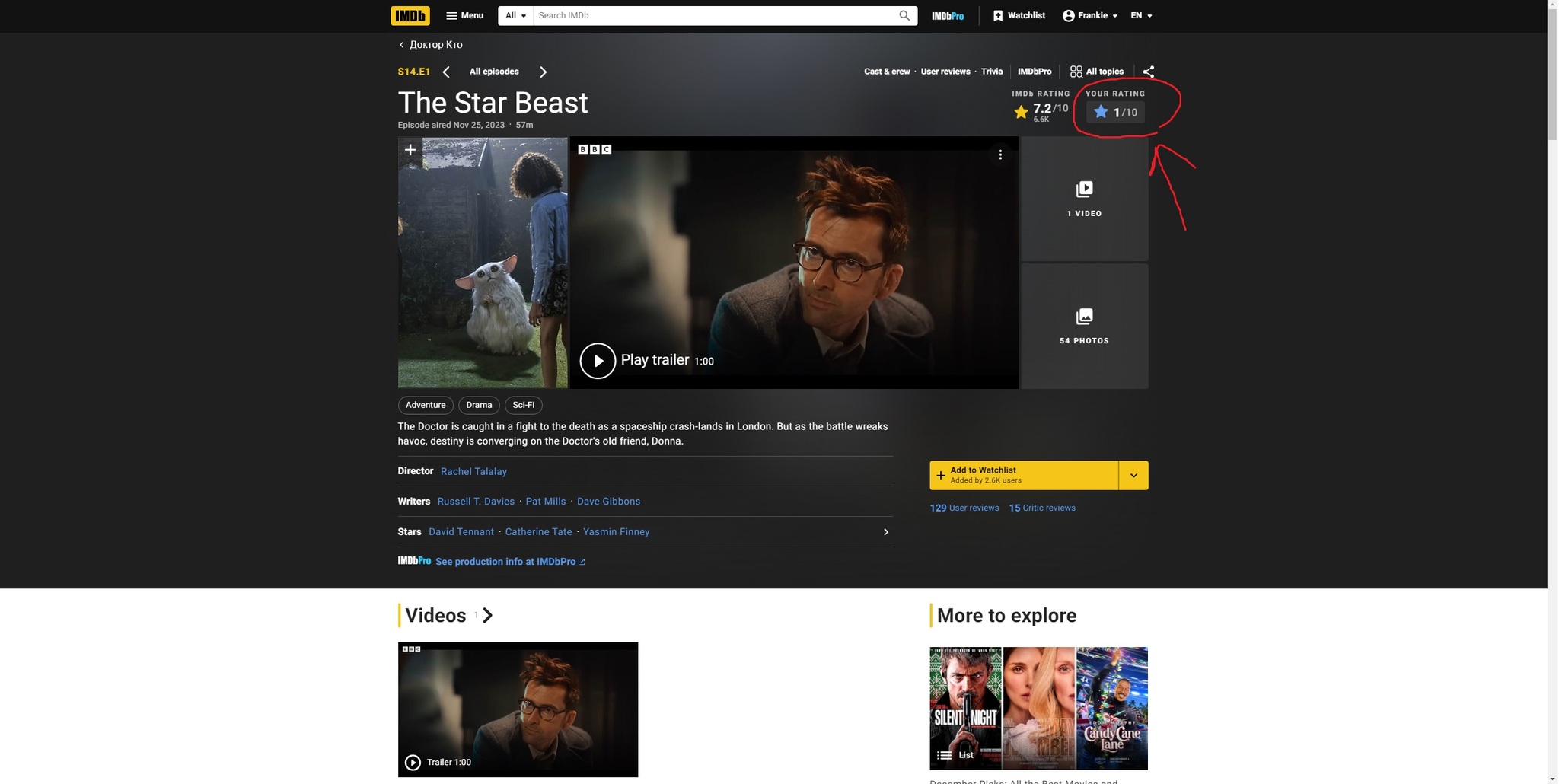The image size is (1559, 784).
Task: Change your rating of 1/10
Action: tap(1116, 112)
